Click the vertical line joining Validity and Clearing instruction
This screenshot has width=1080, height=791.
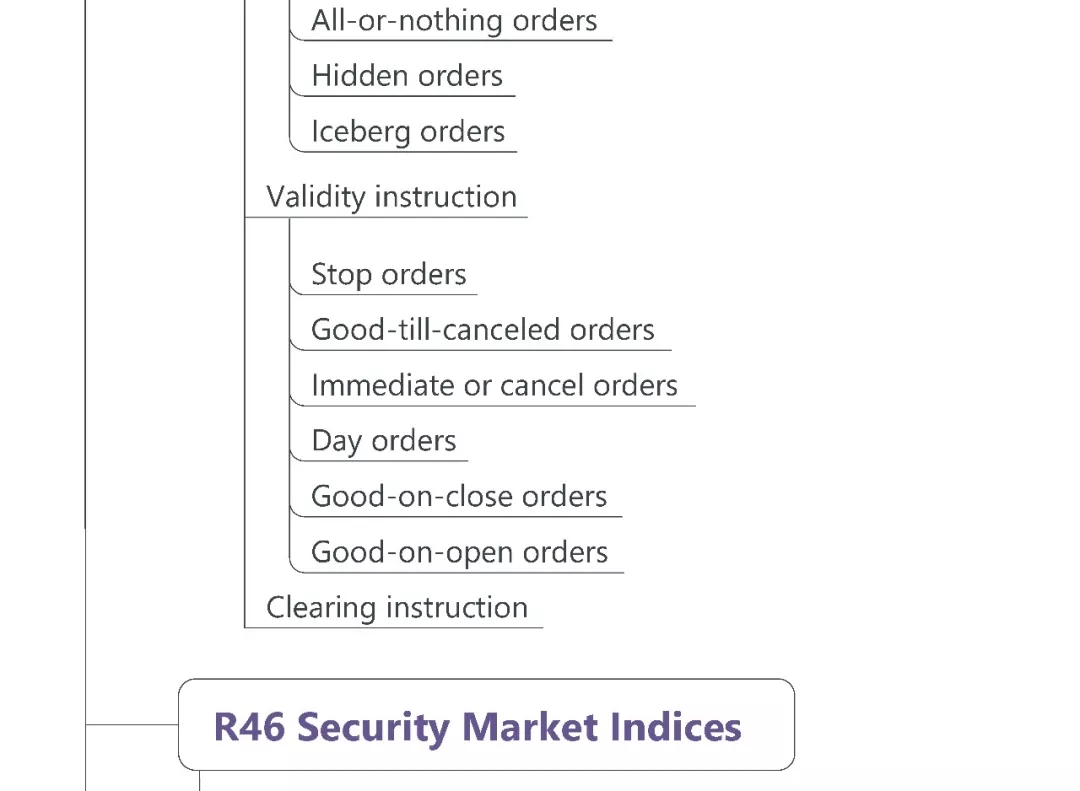pos(245,420)
